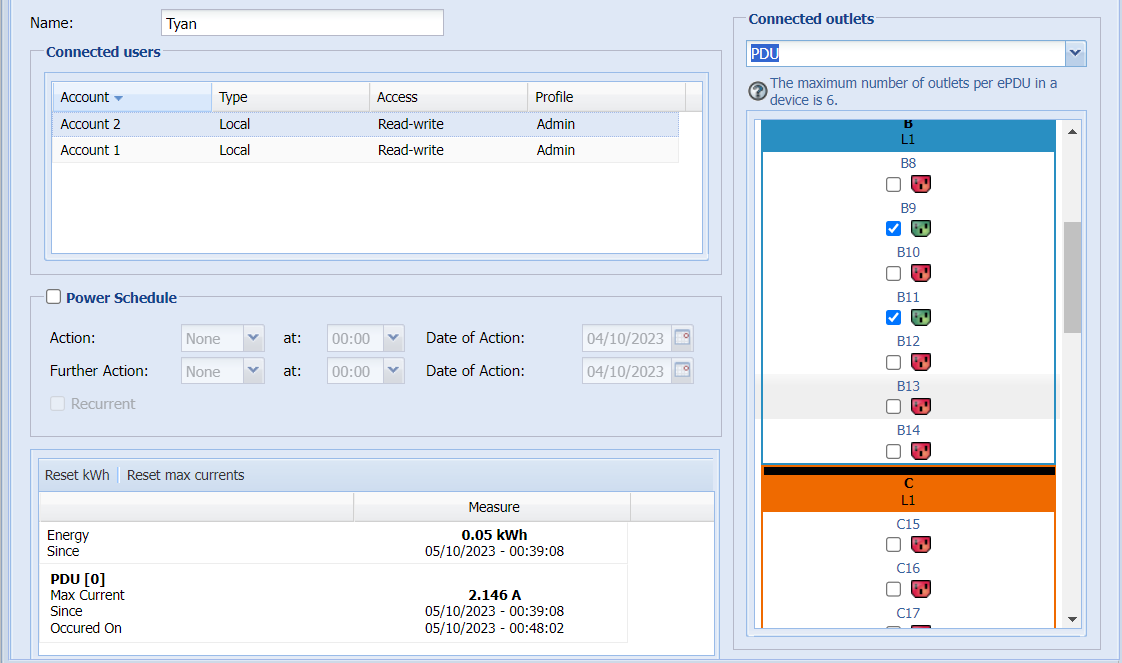Uncheck the B9 outlet checkbox

click(x=893, y=229)
